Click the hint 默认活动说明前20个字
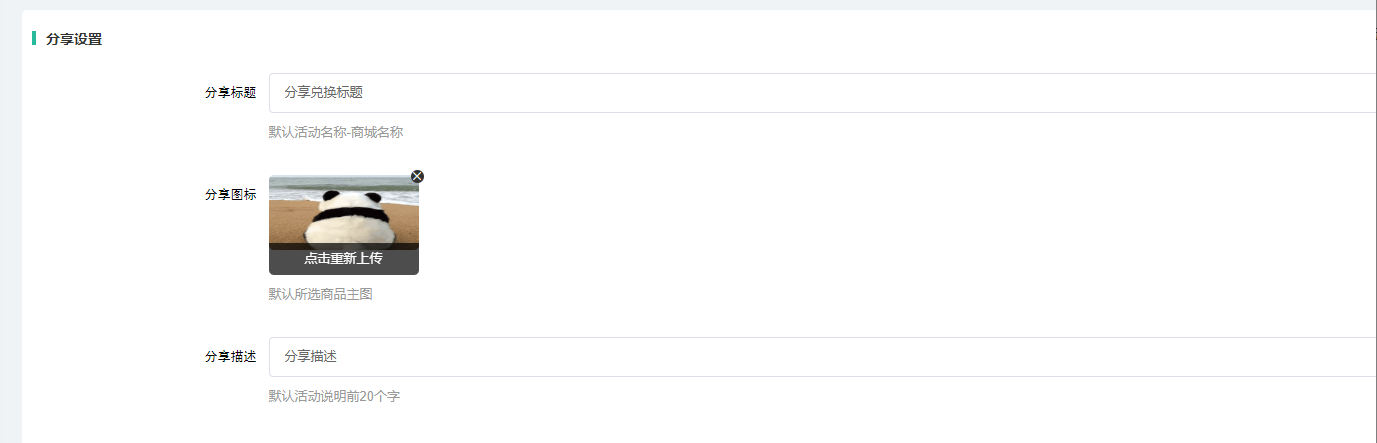 [x=334, y=396]
